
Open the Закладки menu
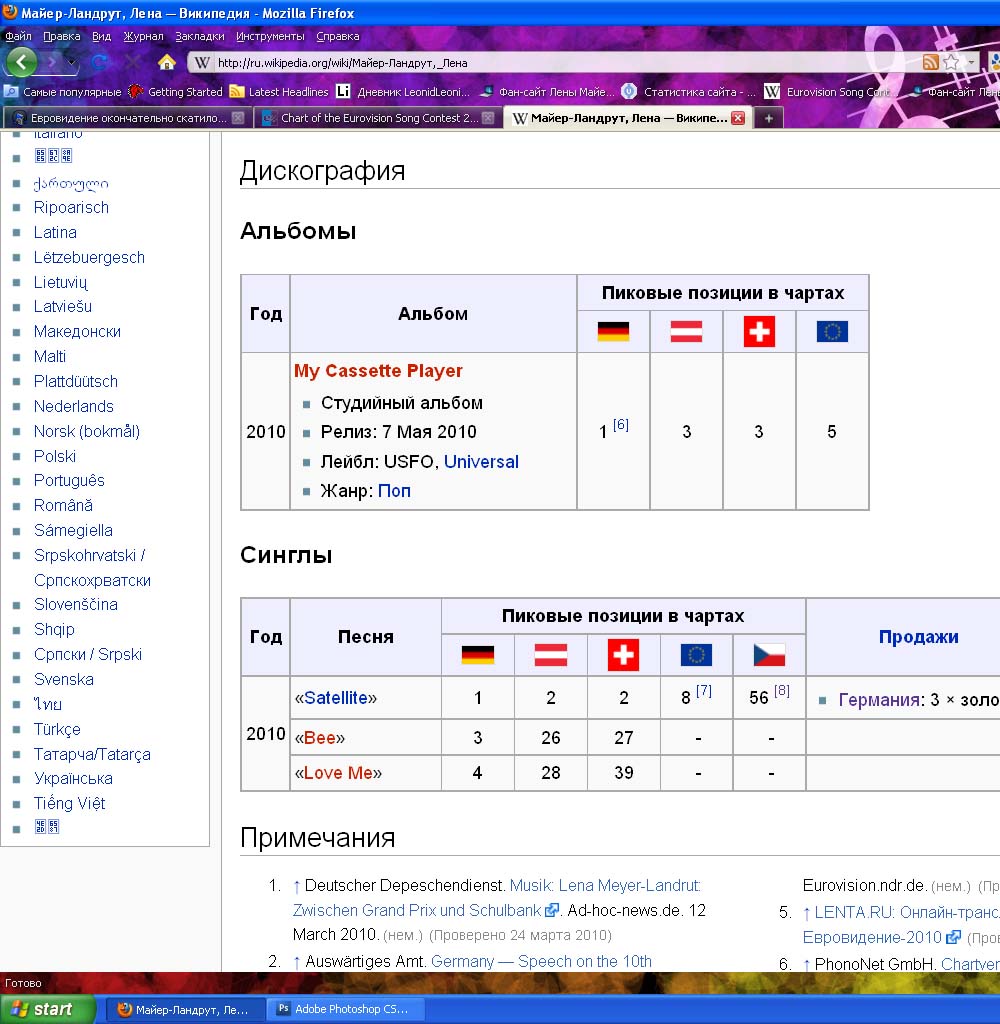(x=200, y=36)
